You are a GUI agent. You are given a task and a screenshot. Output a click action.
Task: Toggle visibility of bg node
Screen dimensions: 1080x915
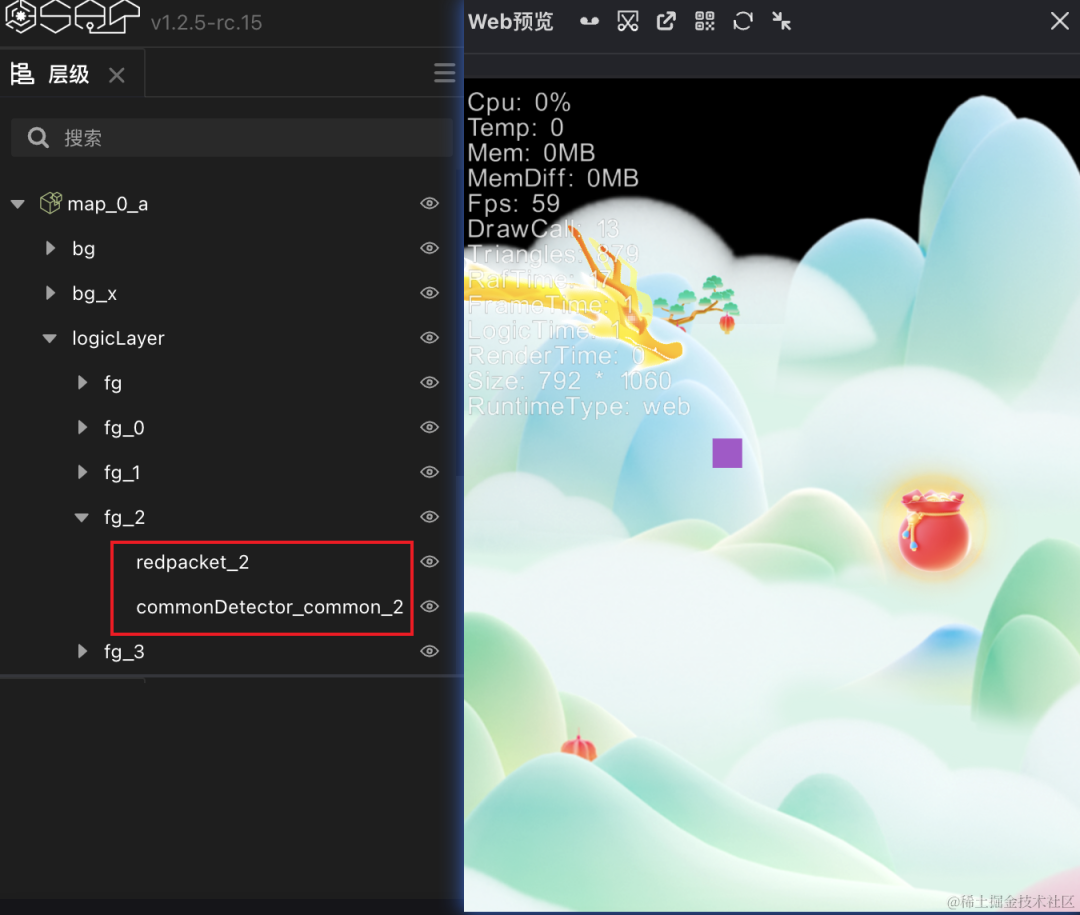[430, 248]
